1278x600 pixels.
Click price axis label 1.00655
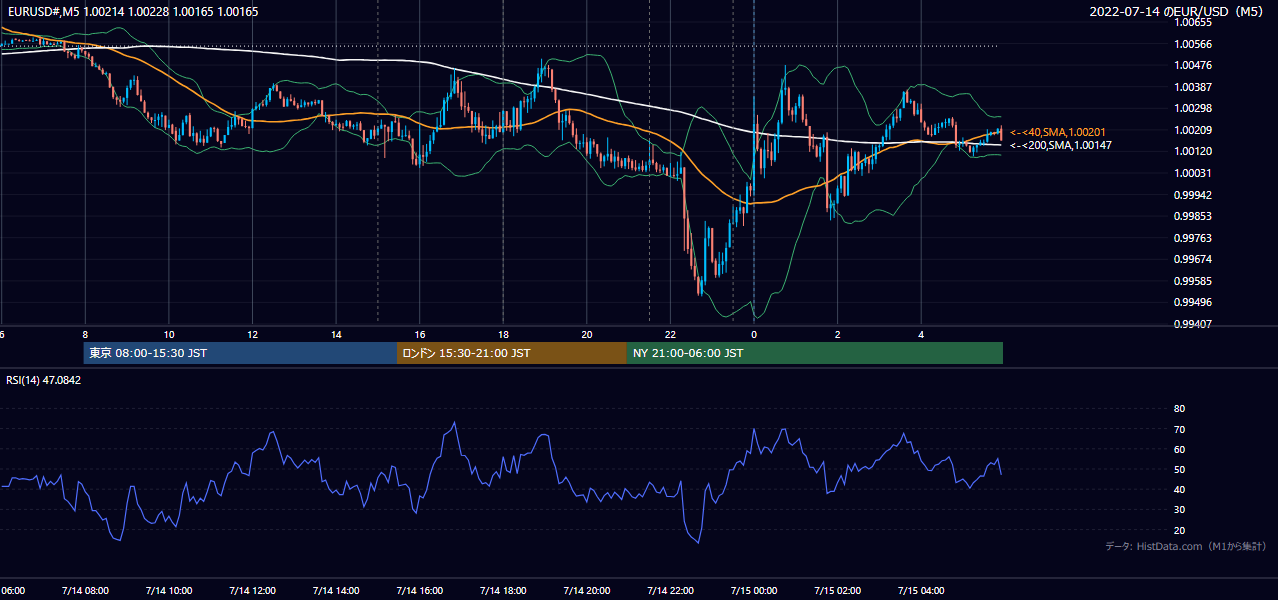[x=1192, y=22]
